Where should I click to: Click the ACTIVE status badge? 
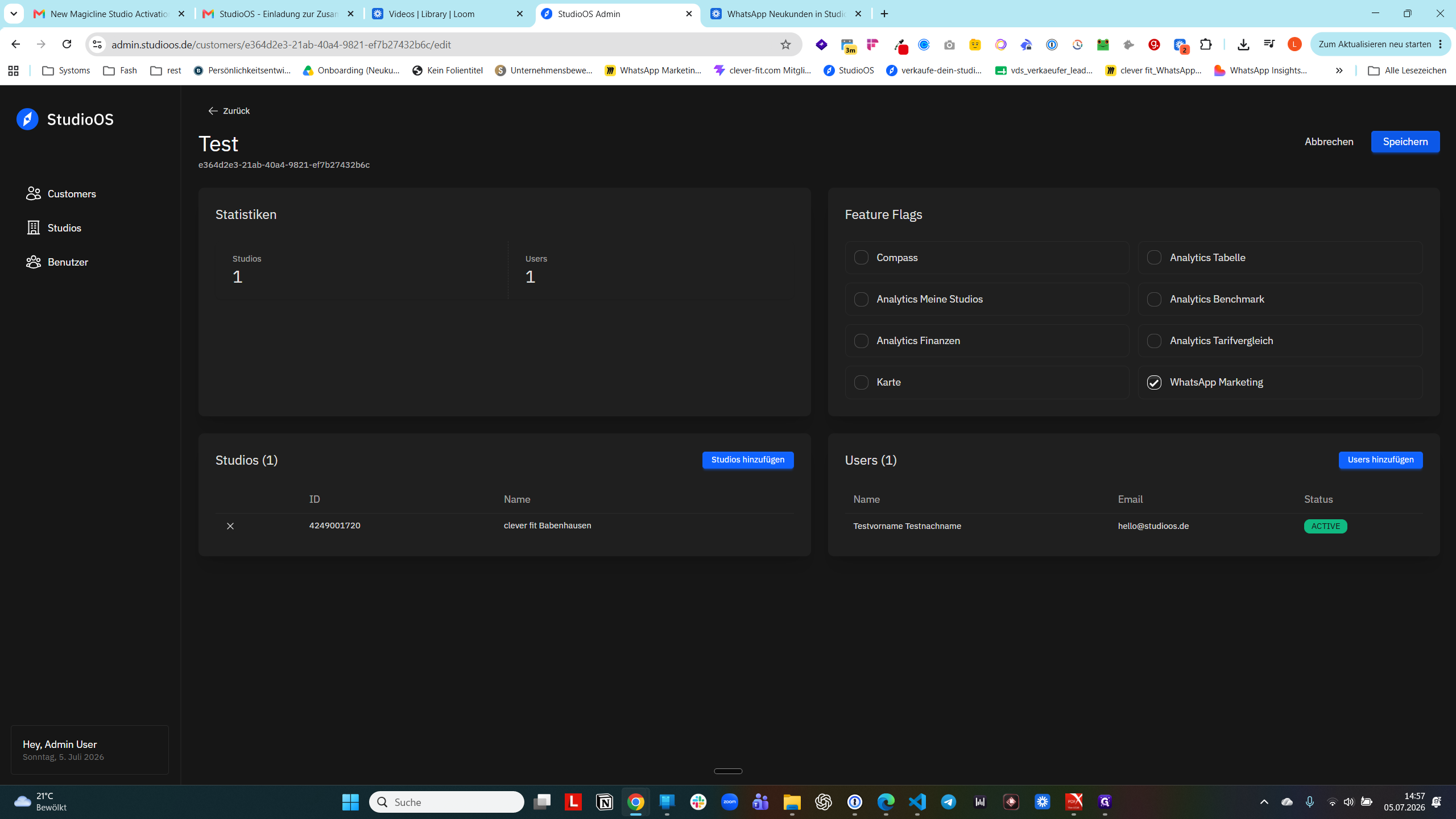pos(1325,526)
